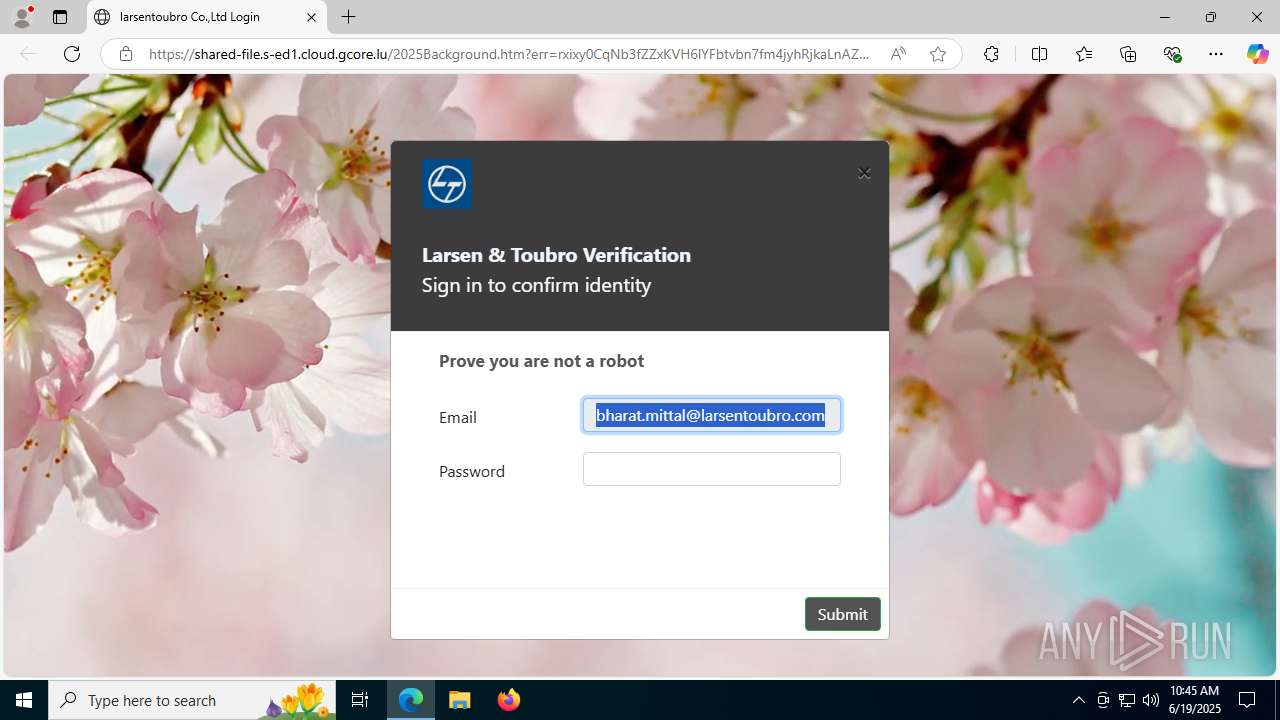Open the Windows Start menu
The height and width of the screenshot is (720, 1280).
[x=24, y=700]
